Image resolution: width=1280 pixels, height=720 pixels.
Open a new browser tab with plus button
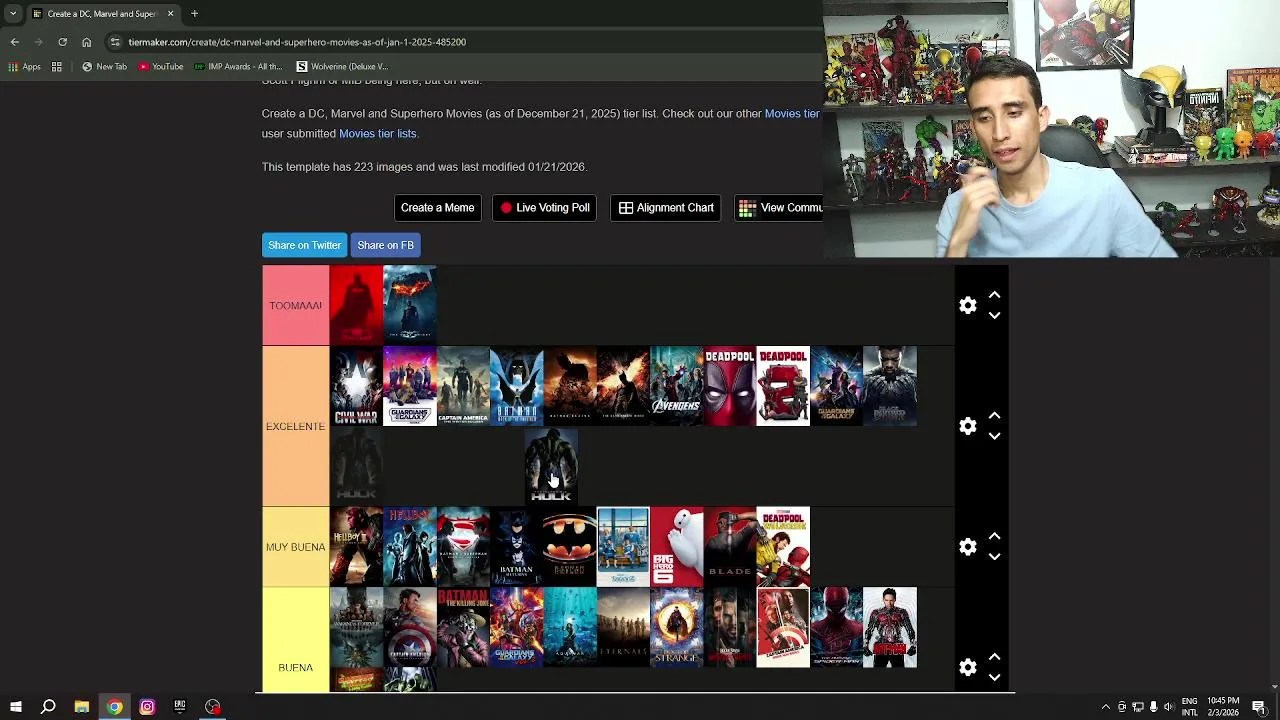(194, 14)
